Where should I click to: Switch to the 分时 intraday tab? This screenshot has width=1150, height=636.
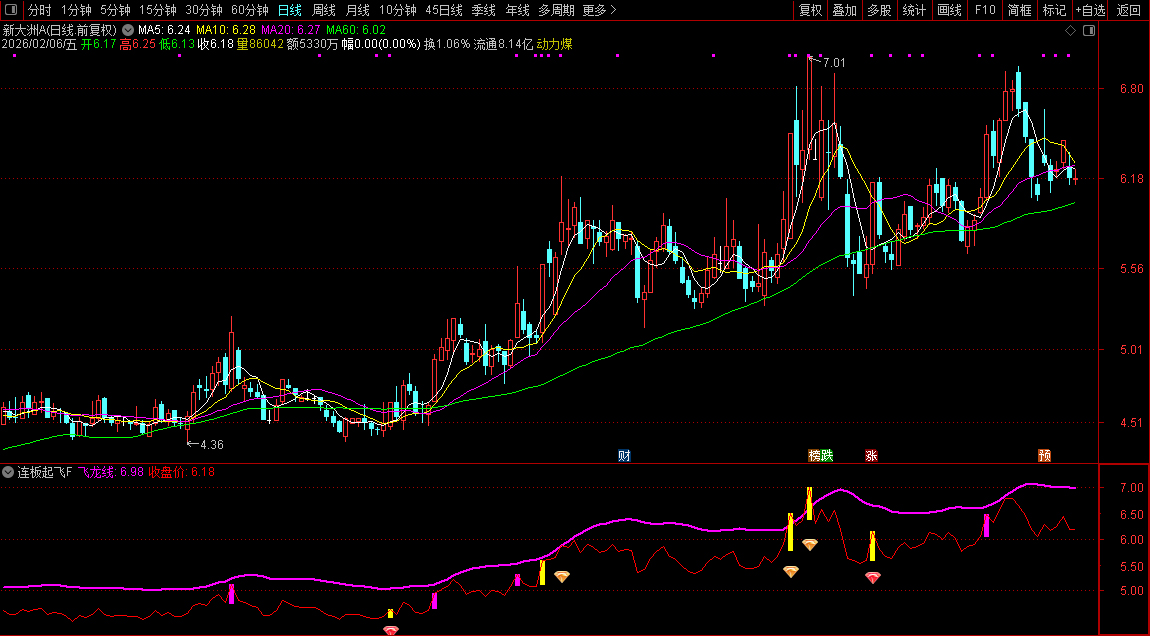40,10
